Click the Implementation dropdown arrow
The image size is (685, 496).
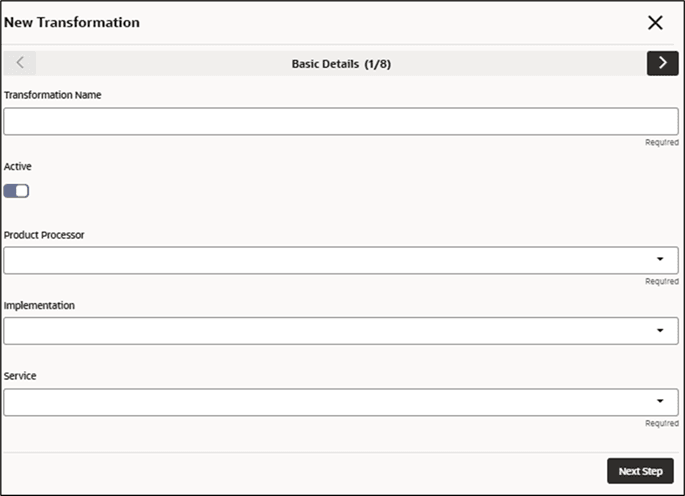tap(660, 330)
